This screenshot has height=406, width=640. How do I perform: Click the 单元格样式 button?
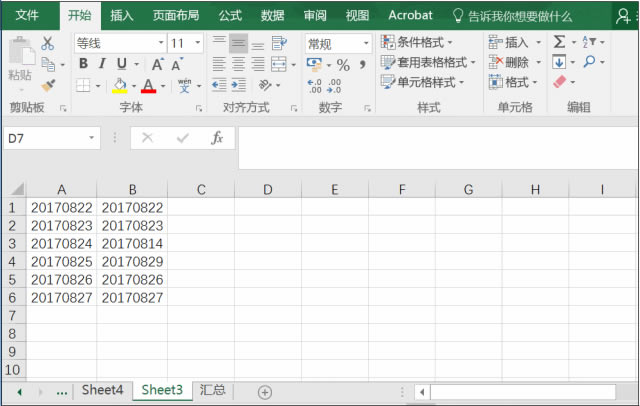[424, 82]
